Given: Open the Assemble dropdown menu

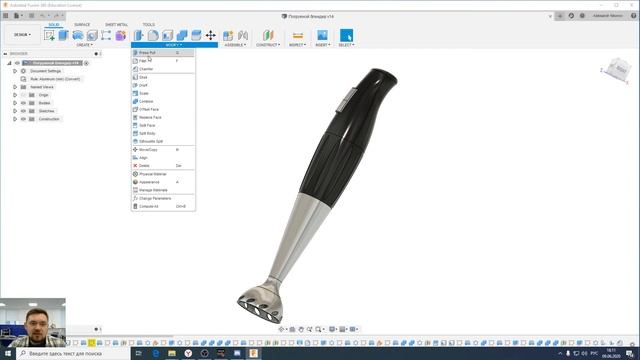Looking at the screenshot, I should point(235,45).
